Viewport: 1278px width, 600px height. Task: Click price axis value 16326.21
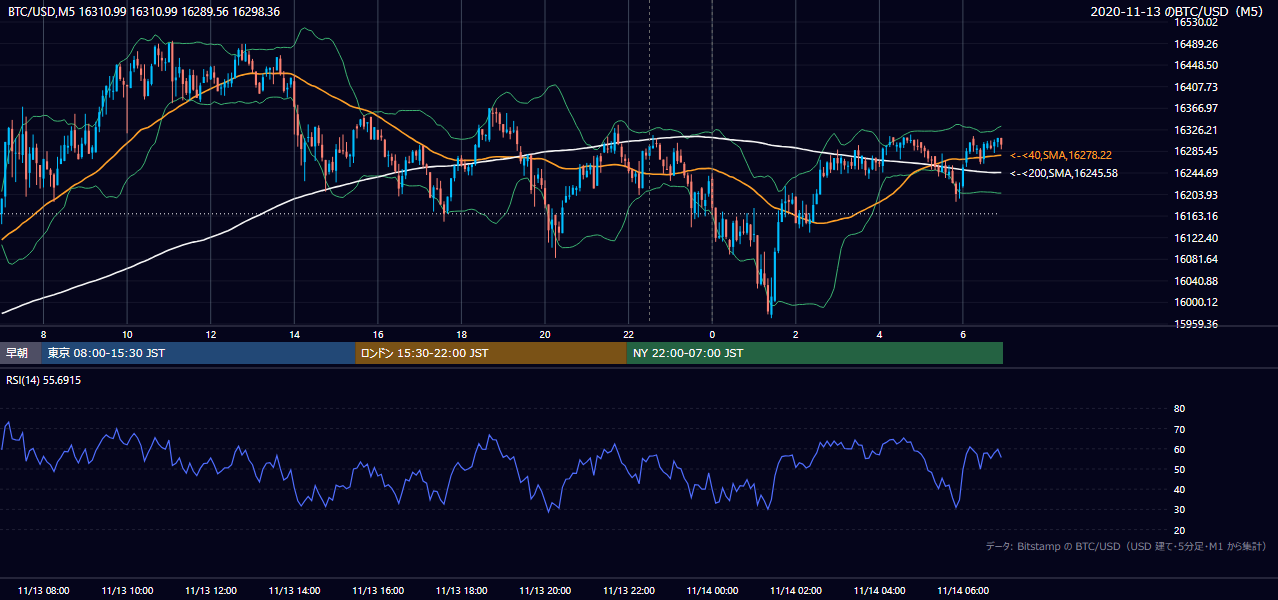click(1195, 130)
